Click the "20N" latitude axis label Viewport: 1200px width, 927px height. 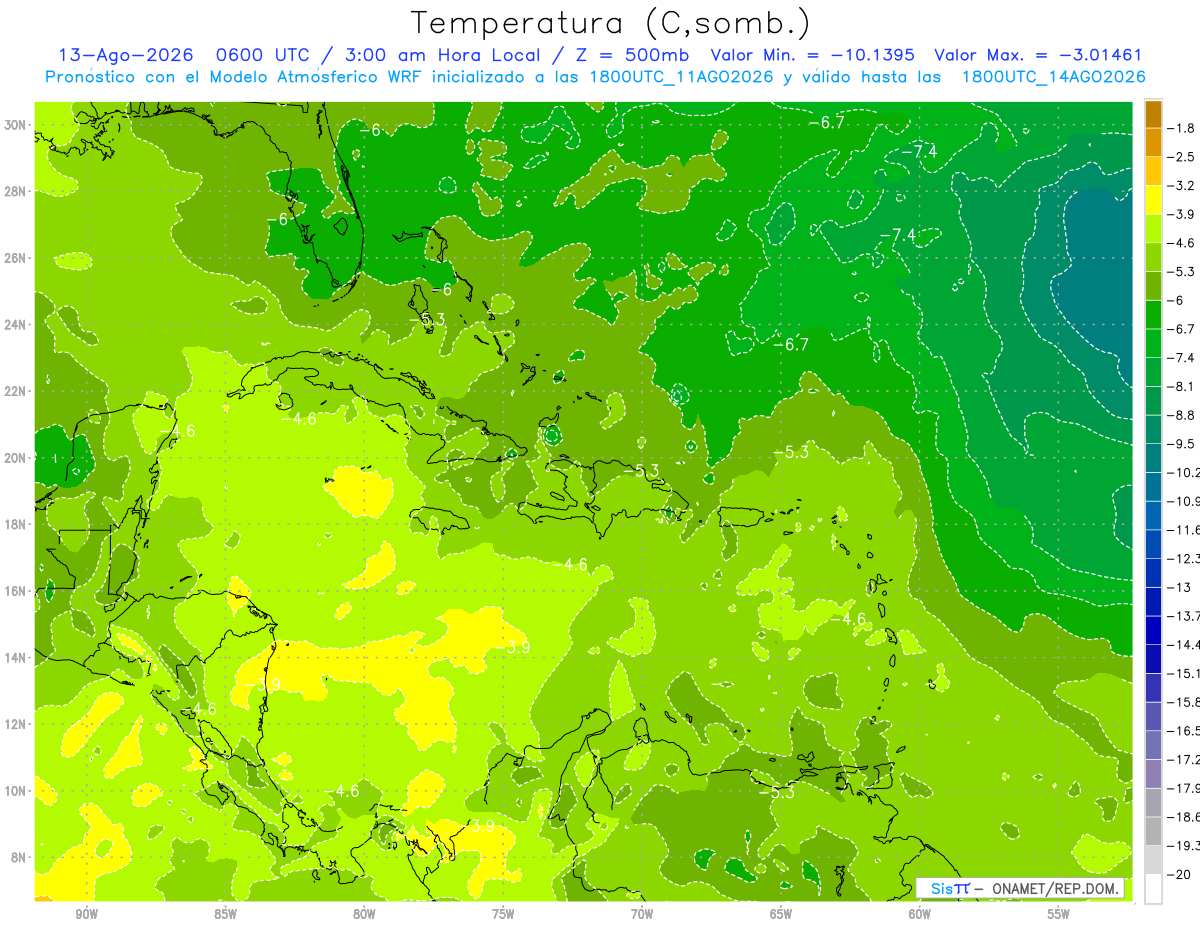click(16, 457)
